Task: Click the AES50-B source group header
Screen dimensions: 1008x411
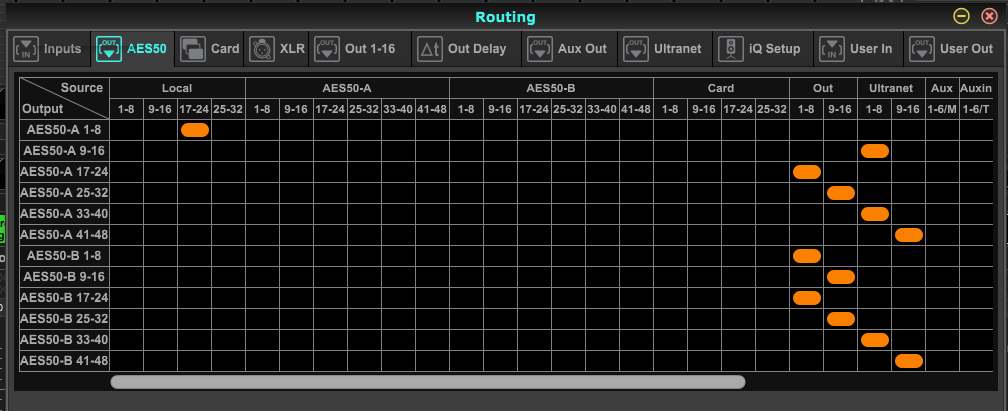Action: [x=551, y=88]
